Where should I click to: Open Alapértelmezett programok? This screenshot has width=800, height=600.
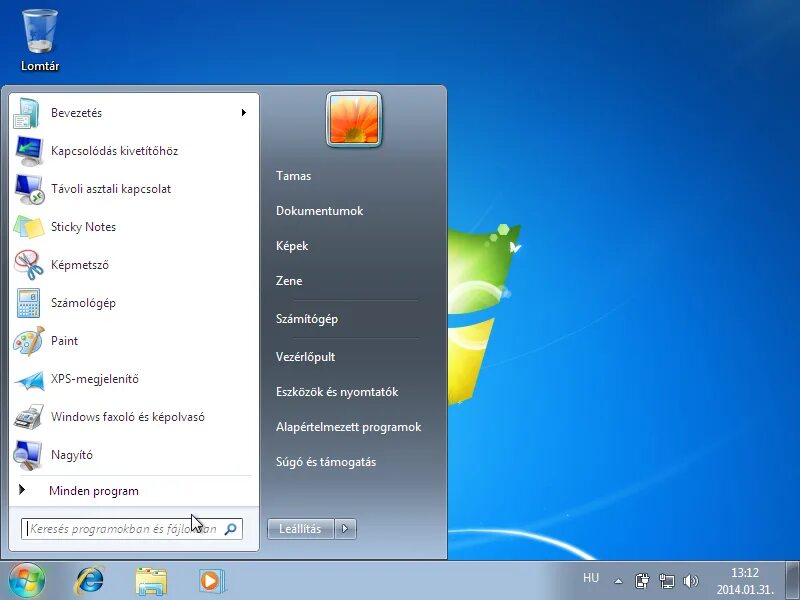tap(348, 427)
